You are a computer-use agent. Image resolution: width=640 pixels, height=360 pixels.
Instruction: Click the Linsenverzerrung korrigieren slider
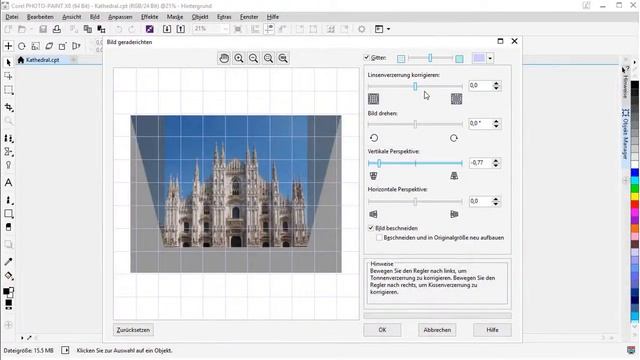[x=415, y=87]
